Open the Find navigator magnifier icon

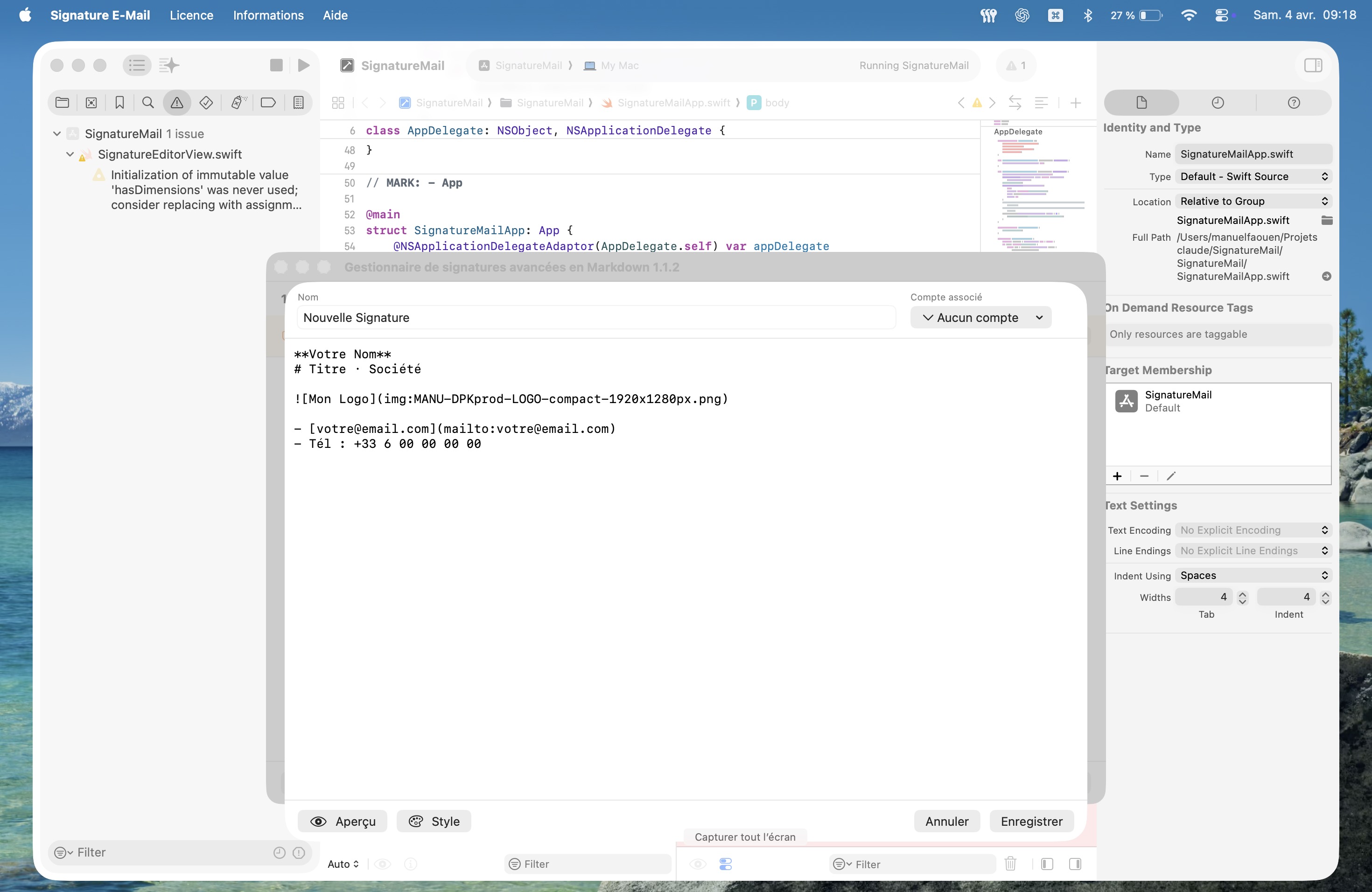click(148, 103)
